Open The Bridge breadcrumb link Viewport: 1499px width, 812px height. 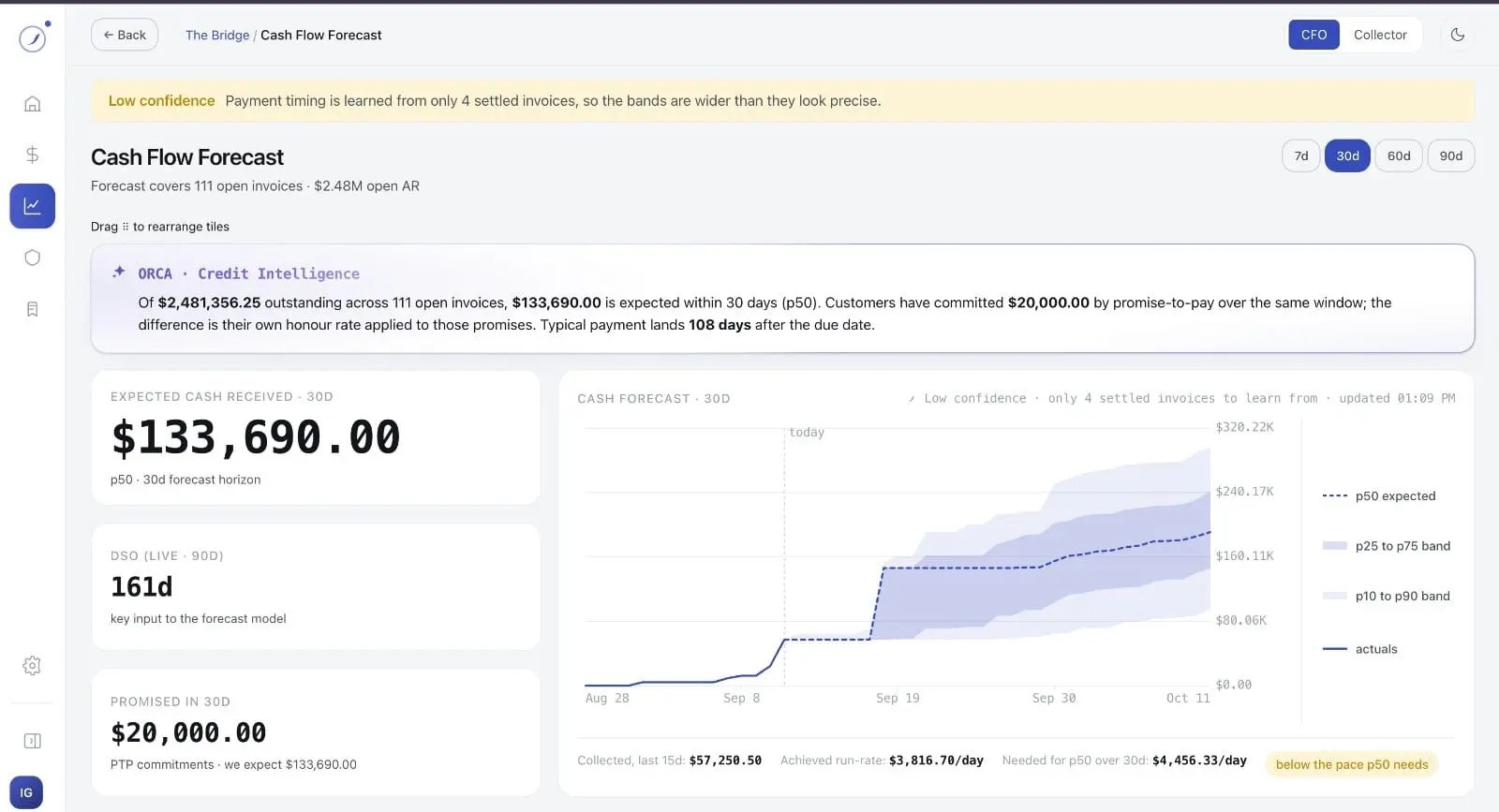pos(217,35)
